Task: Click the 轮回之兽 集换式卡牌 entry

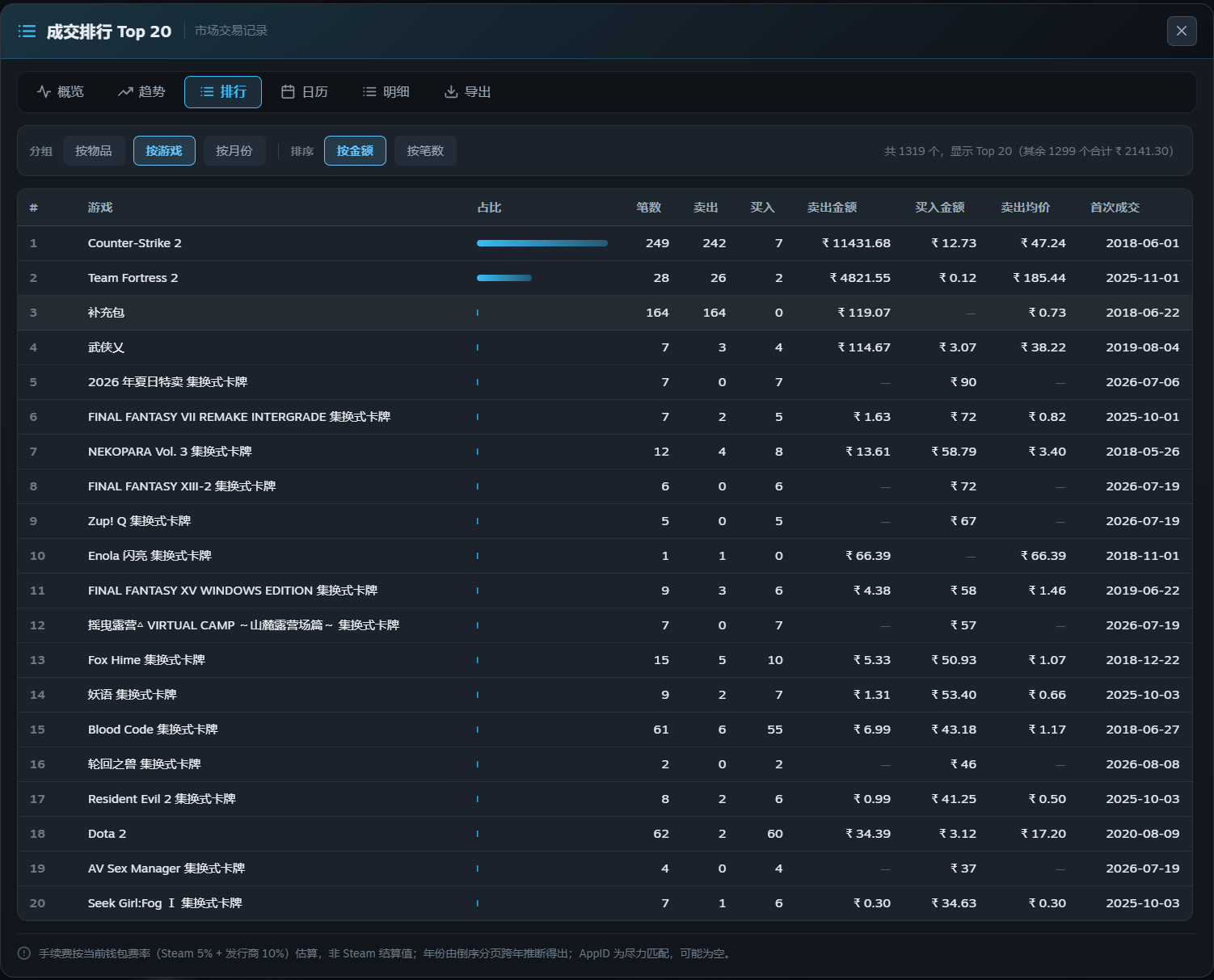Action: click(x=145, y=764)
